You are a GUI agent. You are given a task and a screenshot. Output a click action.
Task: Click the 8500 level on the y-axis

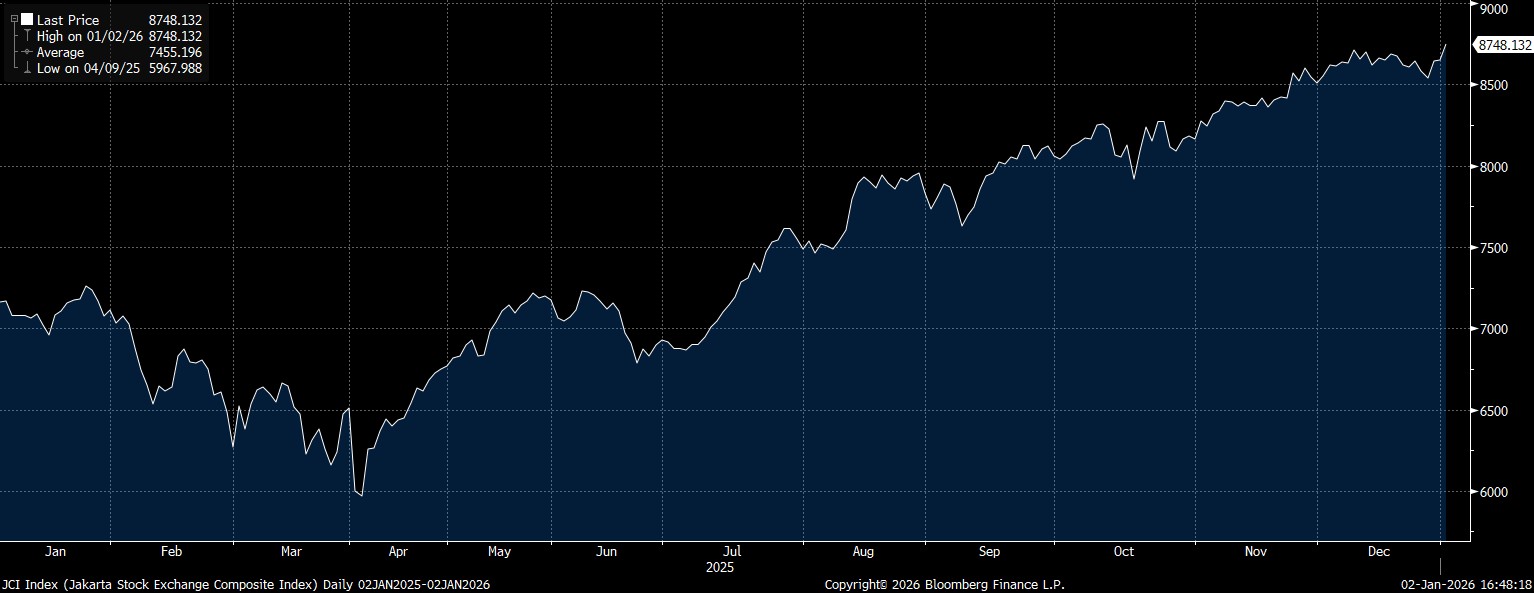[x=1492, y=86]
